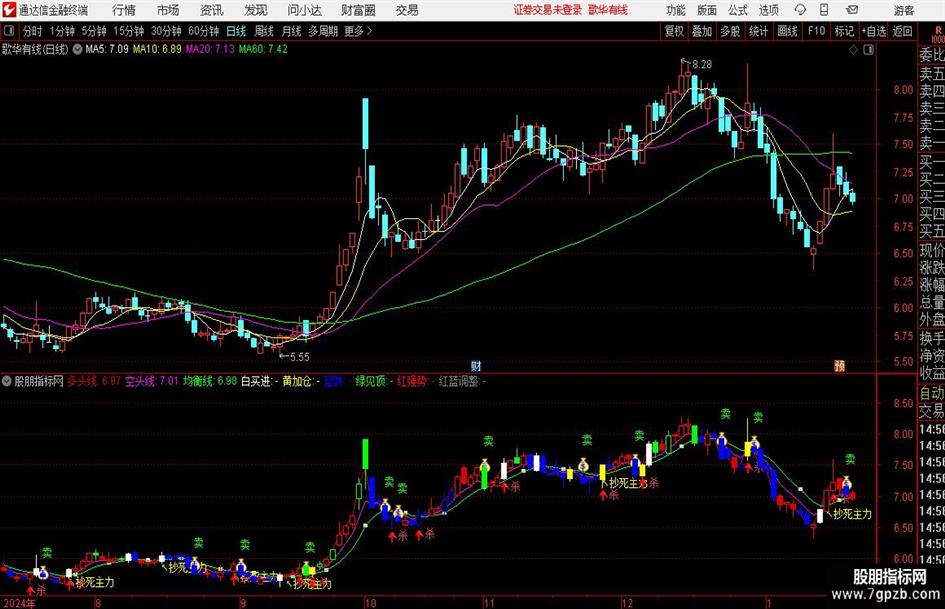The image size is (945, 609).
Task: Switch to 分时 chart period
Action: click(x=33, y=31)
